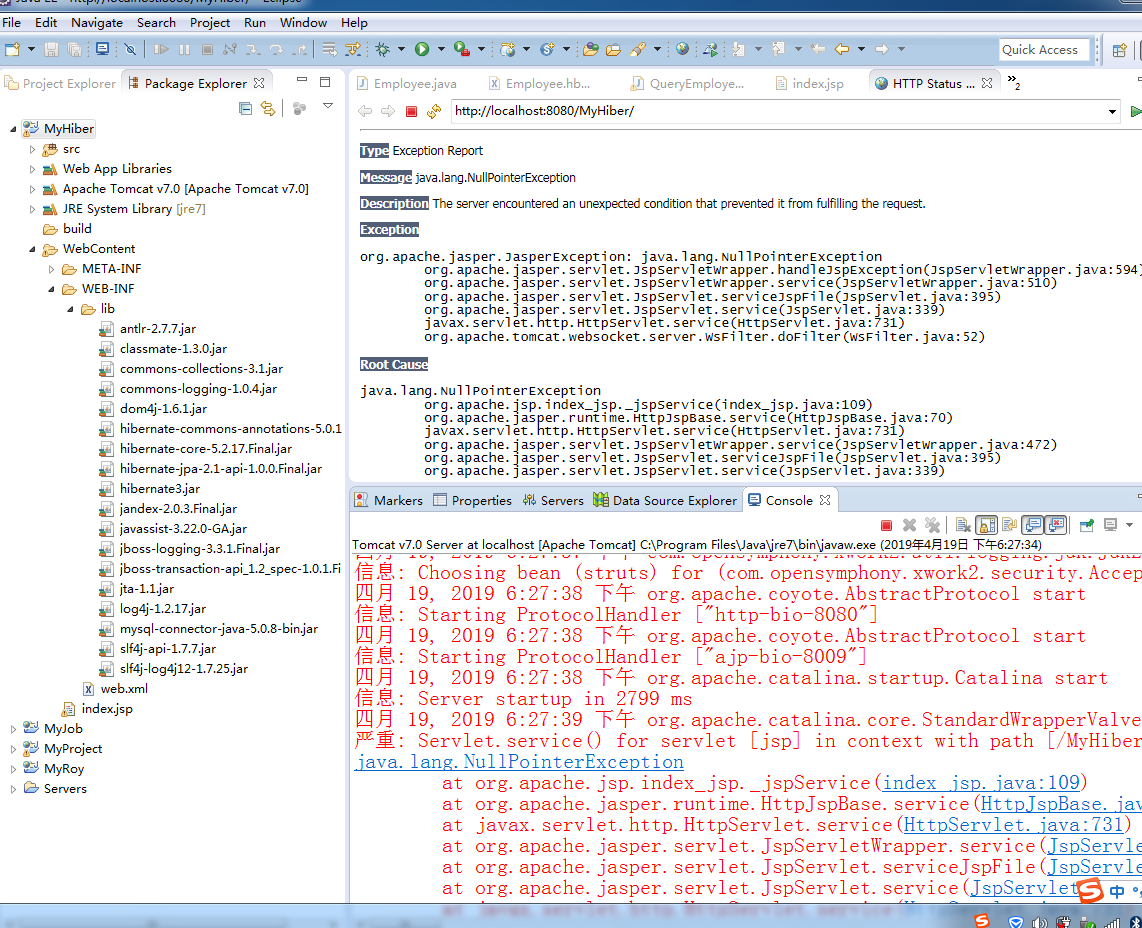The height and width of the screenshot is (928, 1142).
Task: Click the yellow Back navigation arrow
Action: coord(842,50)
